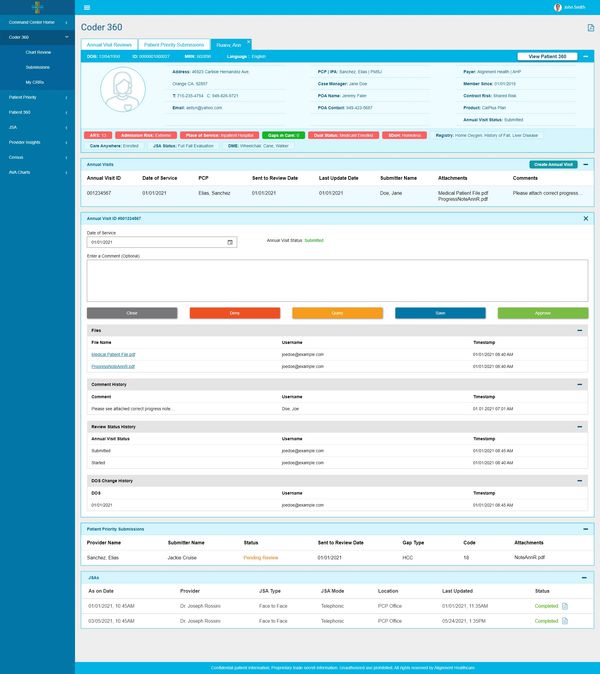Expand AVA Charts sidebar menu
Image resolution: width=600 pixels, height=674 pixels.
coord(37,172)
